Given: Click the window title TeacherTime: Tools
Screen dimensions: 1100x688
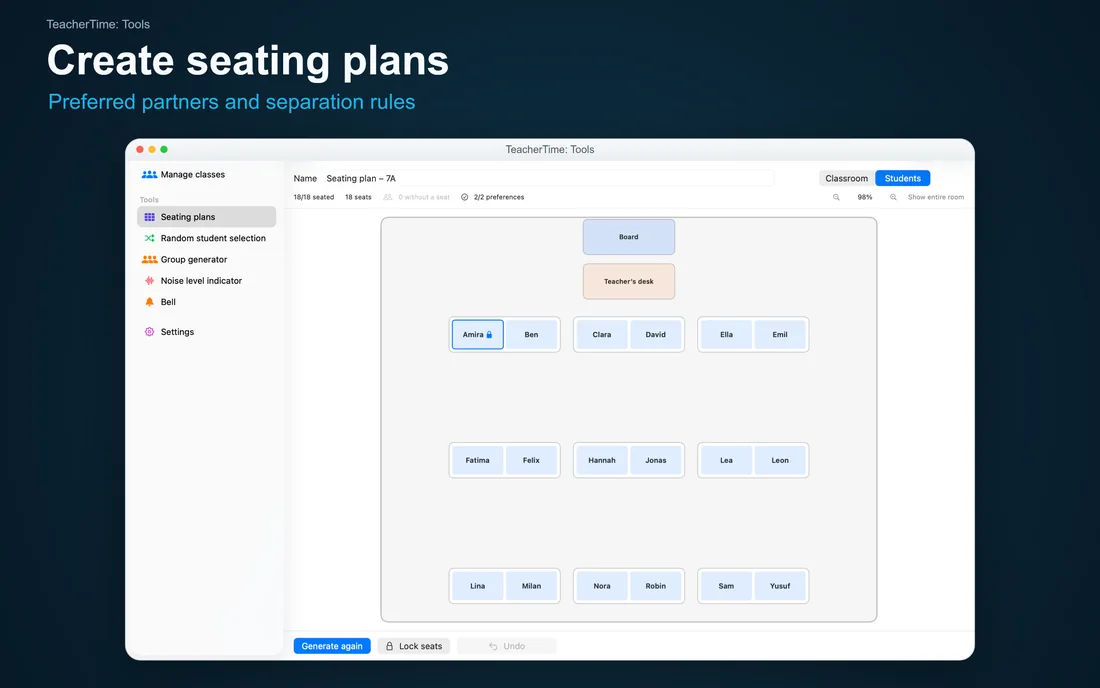Looking at the screenshot, I should click(x=550, y=149).
